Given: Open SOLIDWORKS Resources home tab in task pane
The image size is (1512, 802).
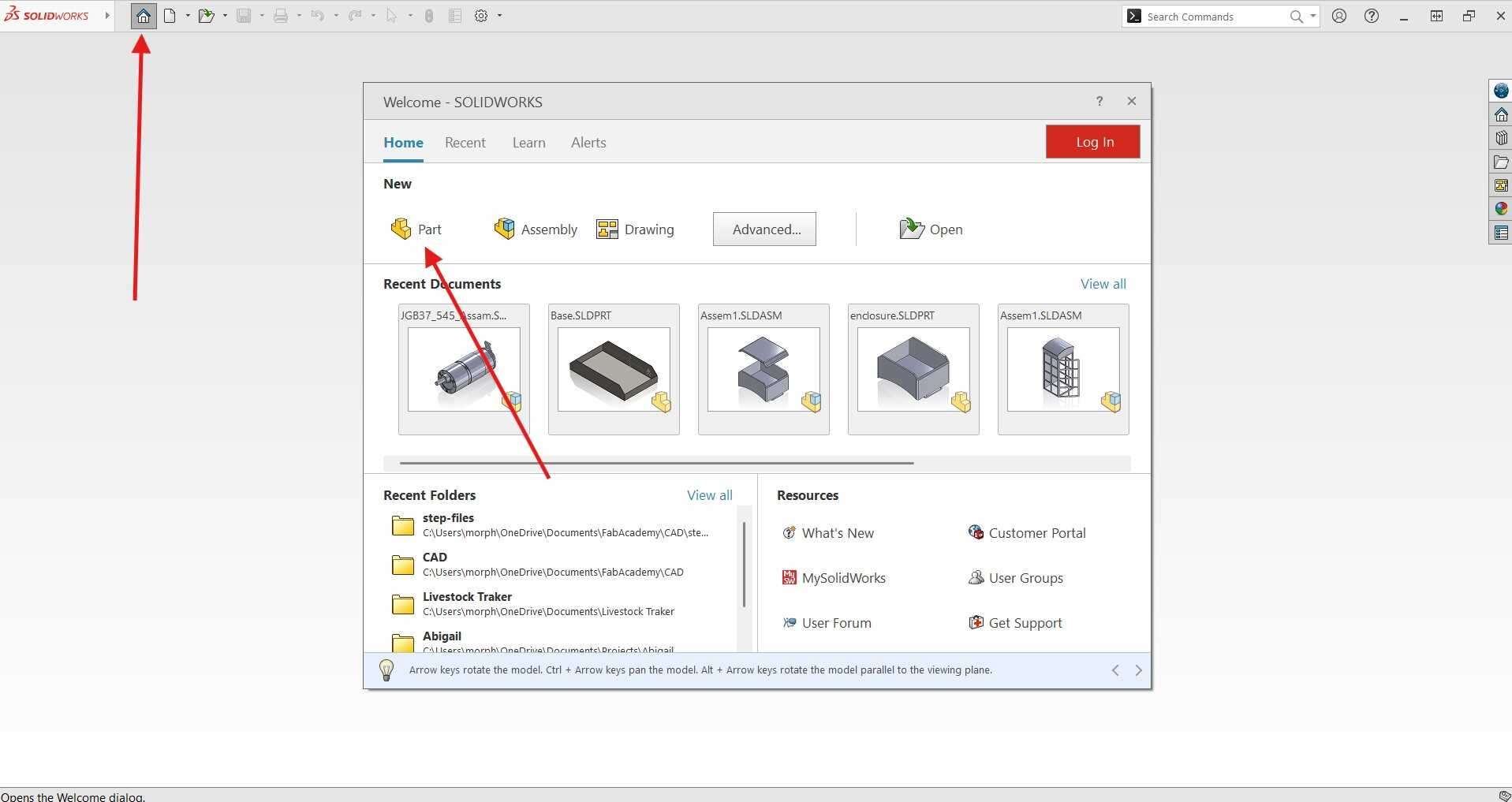Looking at the screenshot, I should (x=1501, y=114).
